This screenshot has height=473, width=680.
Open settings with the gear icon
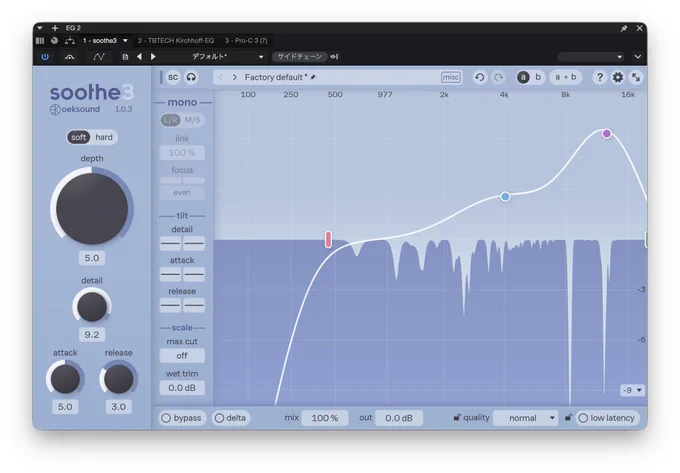coord(618,78)
